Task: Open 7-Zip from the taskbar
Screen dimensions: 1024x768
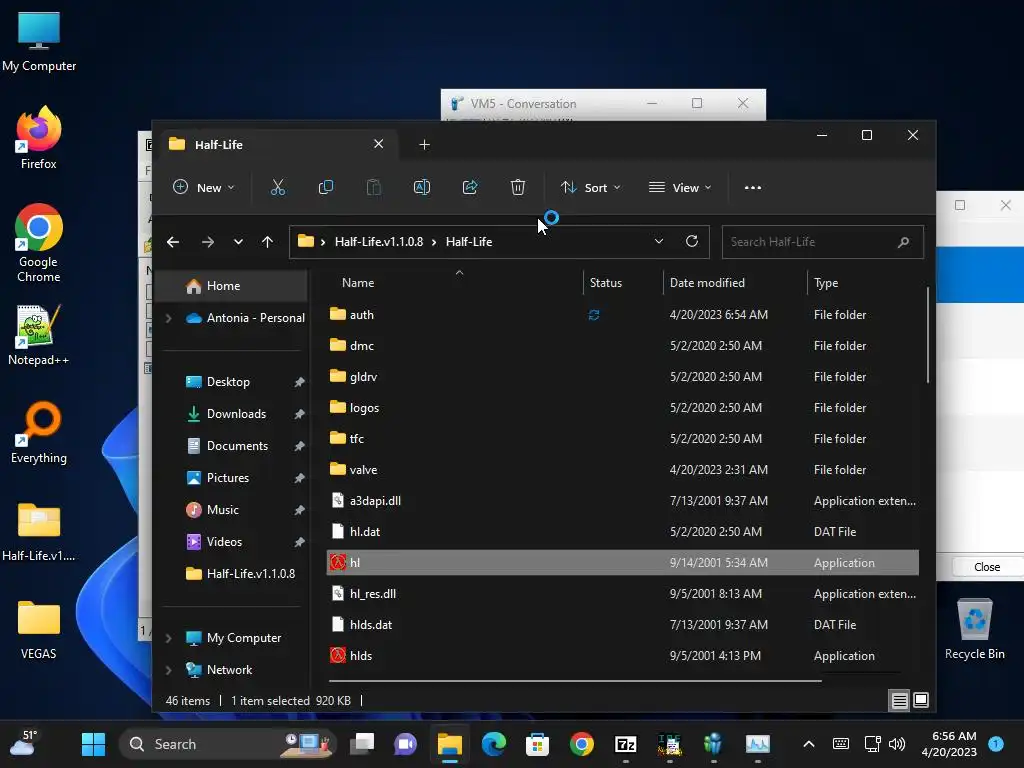Action: (x=626, y=744)
